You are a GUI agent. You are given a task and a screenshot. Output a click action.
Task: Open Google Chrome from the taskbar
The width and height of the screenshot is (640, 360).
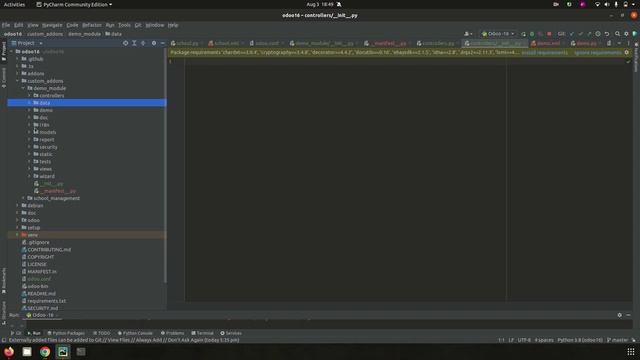coord(45,351)
